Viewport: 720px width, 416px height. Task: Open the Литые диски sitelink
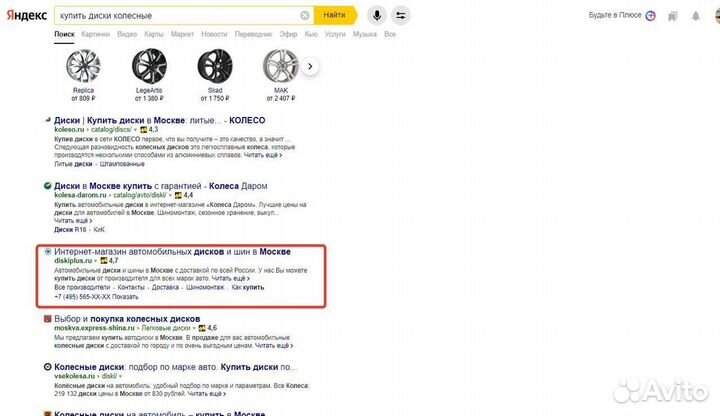pos(73,164)
